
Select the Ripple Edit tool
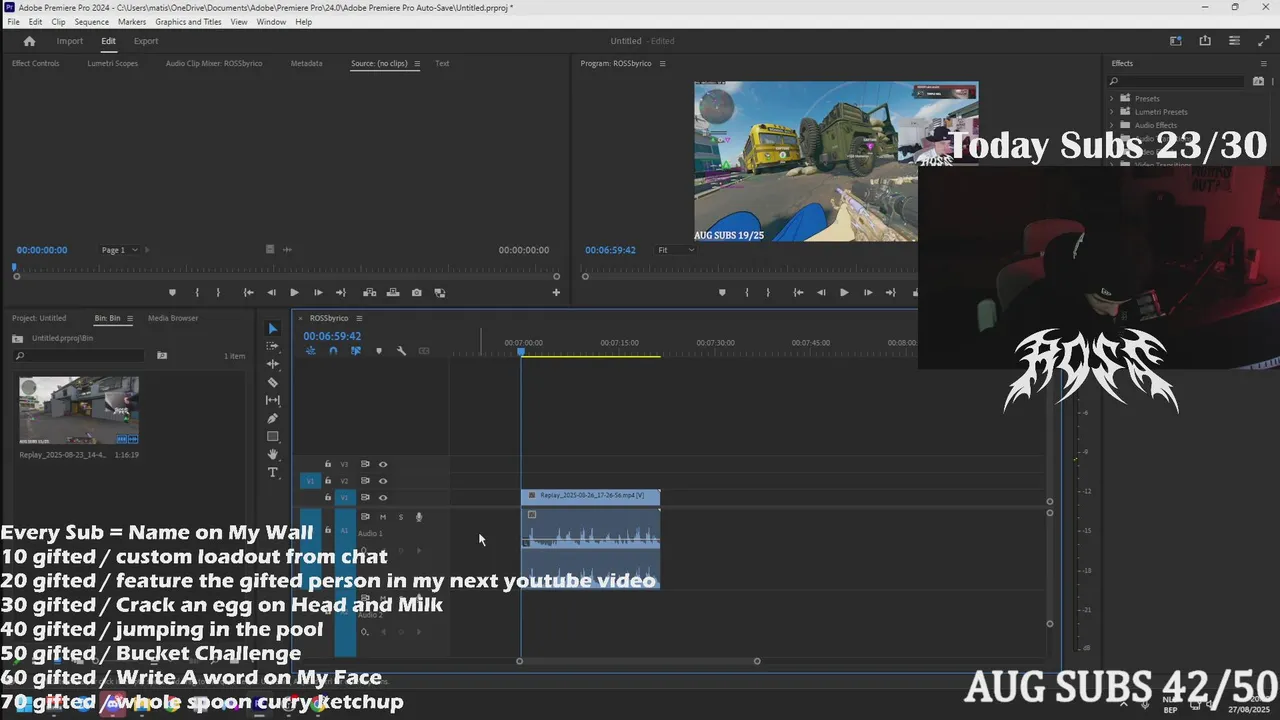click(x=272, y=364)
